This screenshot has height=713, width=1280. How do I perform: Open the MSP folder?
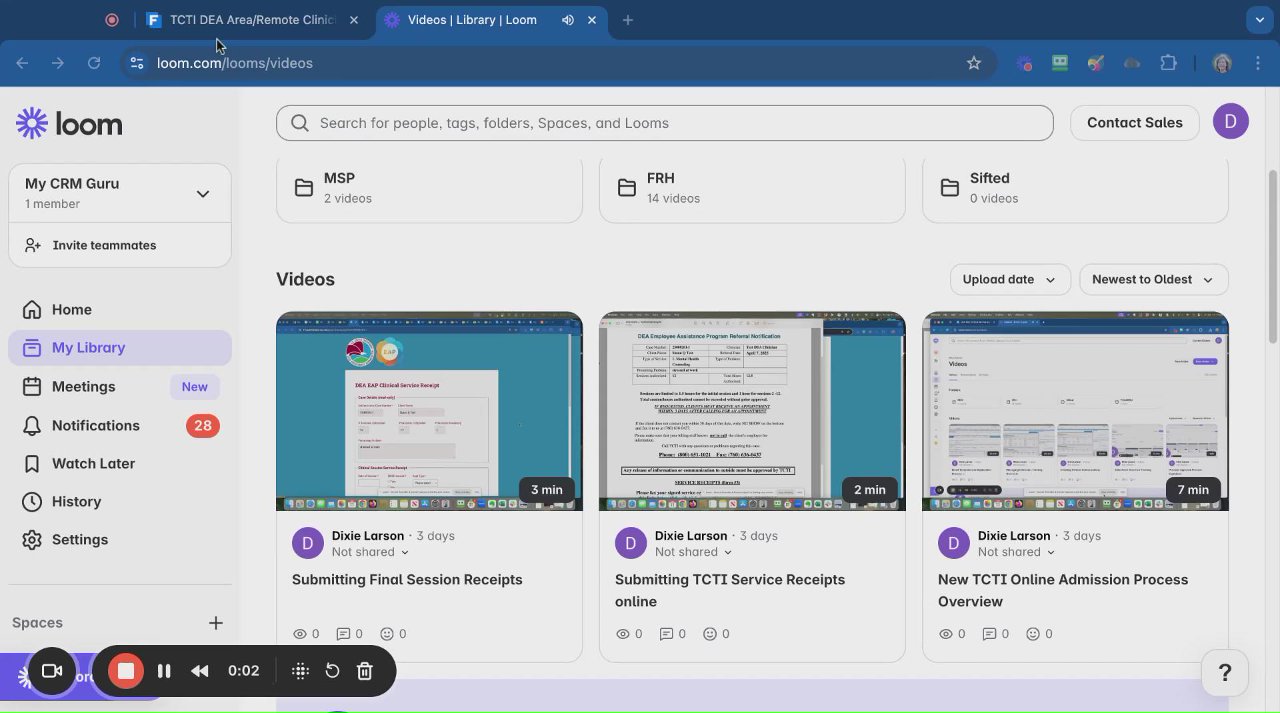(429, 188)
